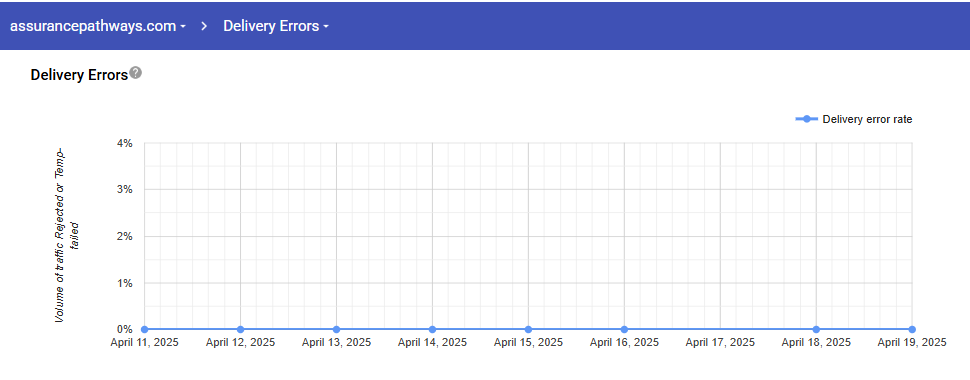The image size is (970, 380).
Task: Click the rotated y-axis title text
Action: tap(67, 235)
